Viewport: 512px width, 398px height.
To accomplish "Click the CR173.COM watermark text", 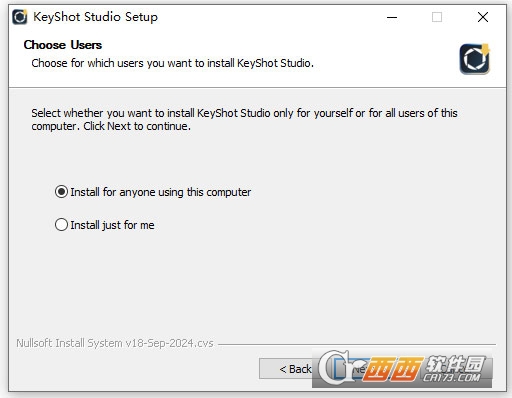I will point(451,377).
